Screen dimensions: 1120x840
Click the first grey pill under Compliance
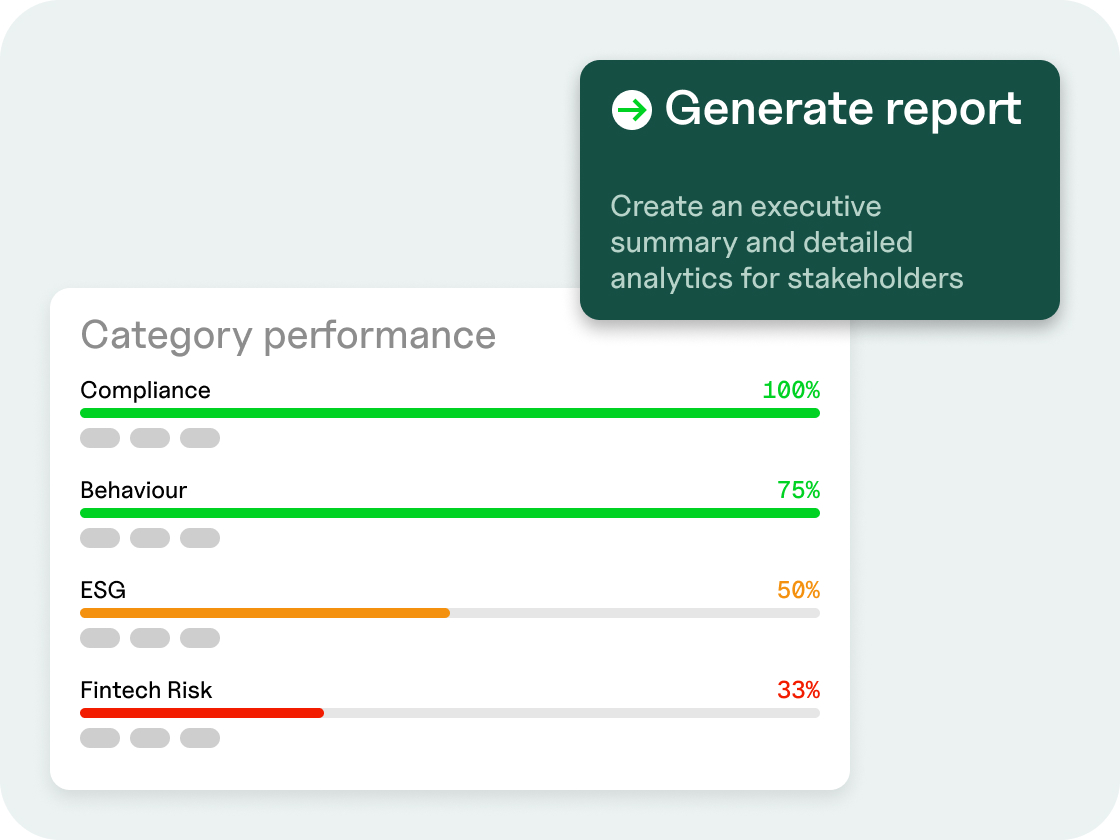(x=100, y=438)
